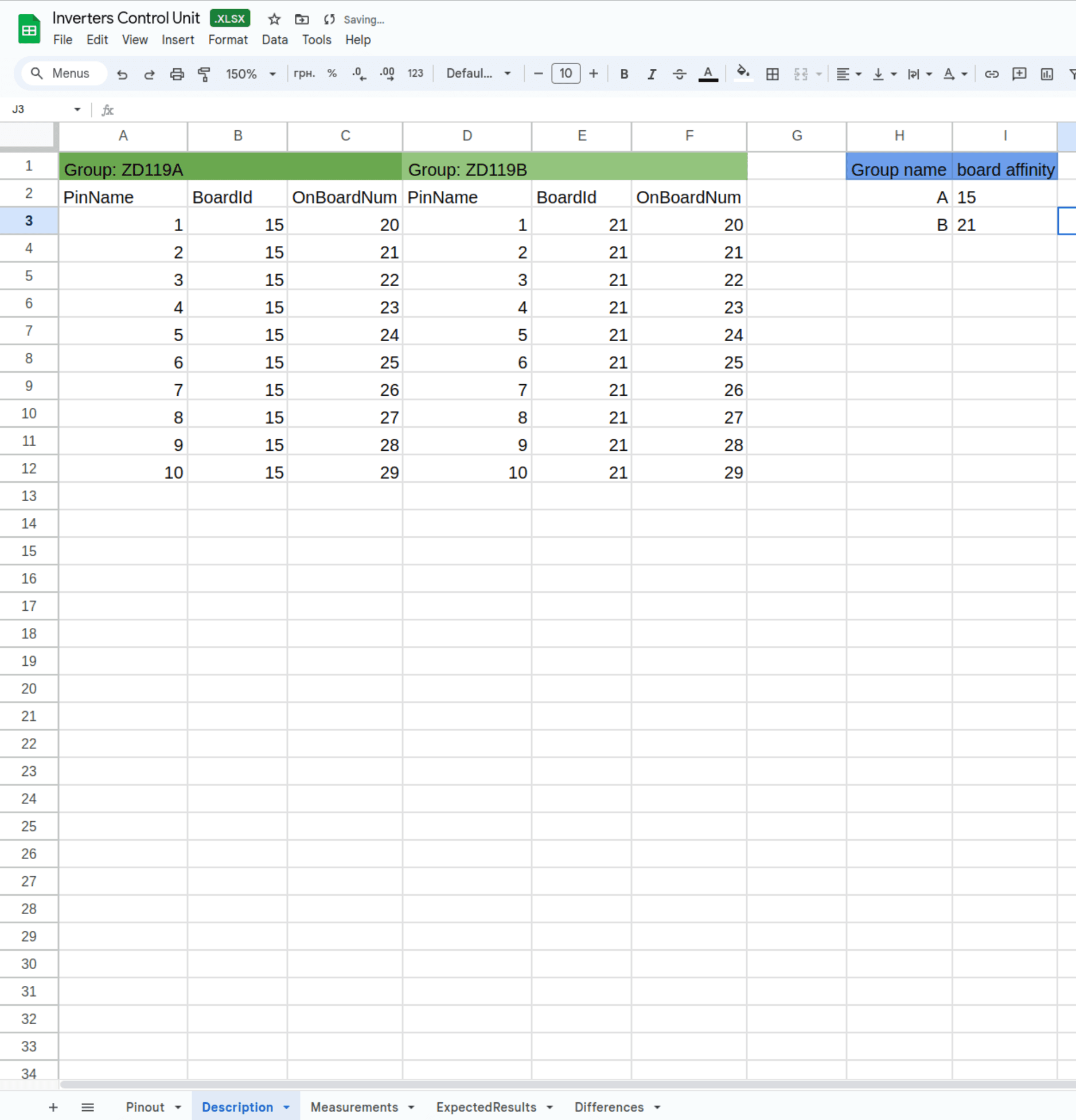Open more number formats (123)
1076x1120 pixels.
pyautogui.click(x=415, y=73)
